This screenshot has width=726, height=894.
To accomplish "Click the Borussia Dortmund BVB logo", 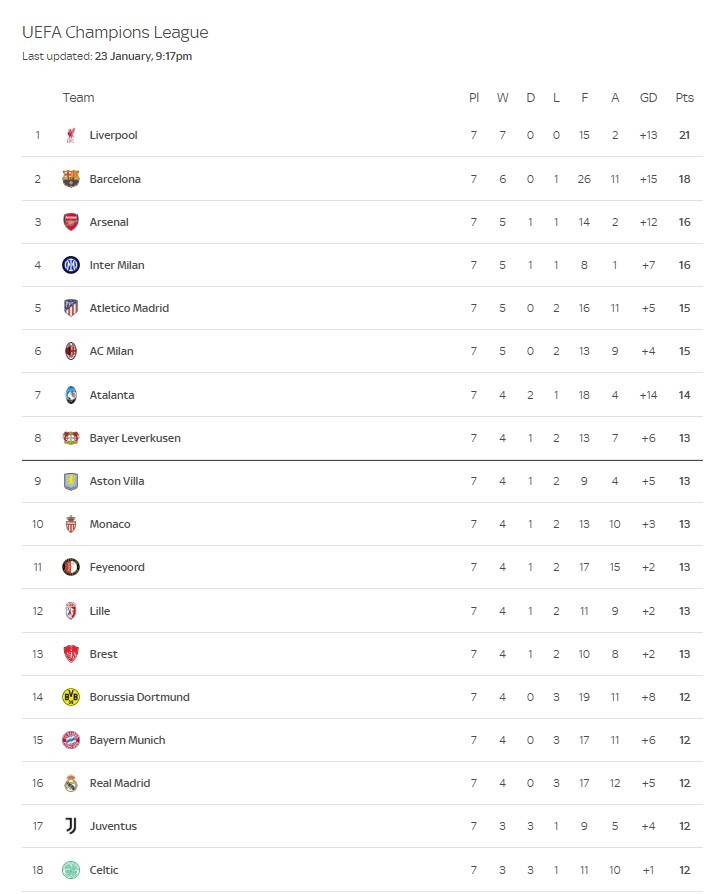I will click(71, 697).
